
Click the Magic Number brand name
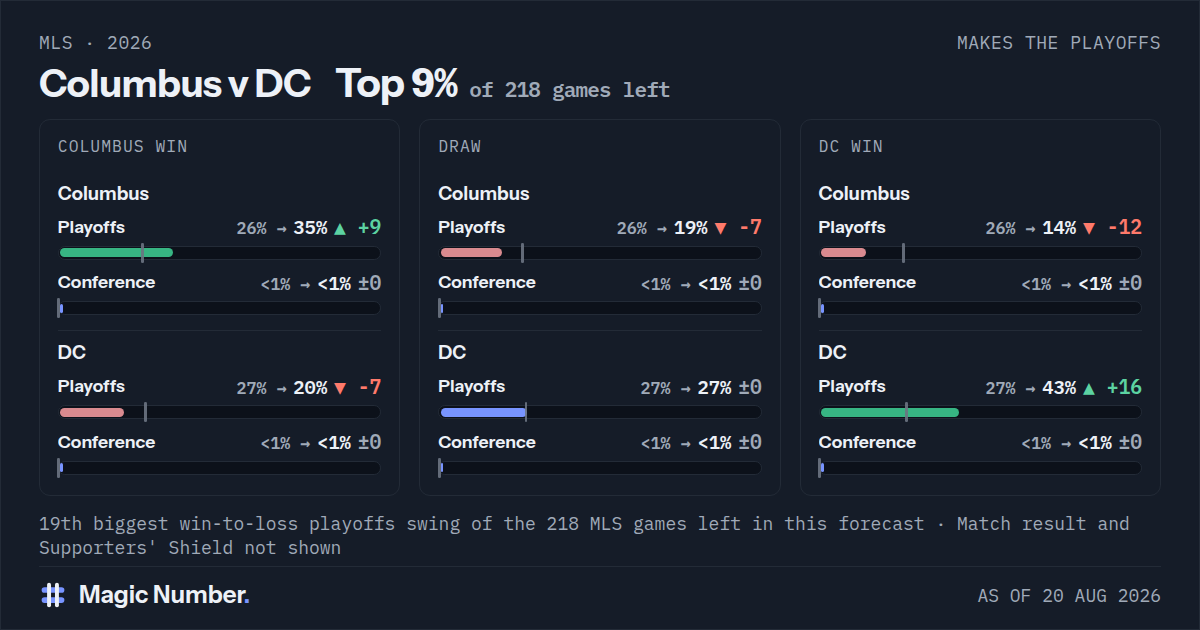pos(164,595)
